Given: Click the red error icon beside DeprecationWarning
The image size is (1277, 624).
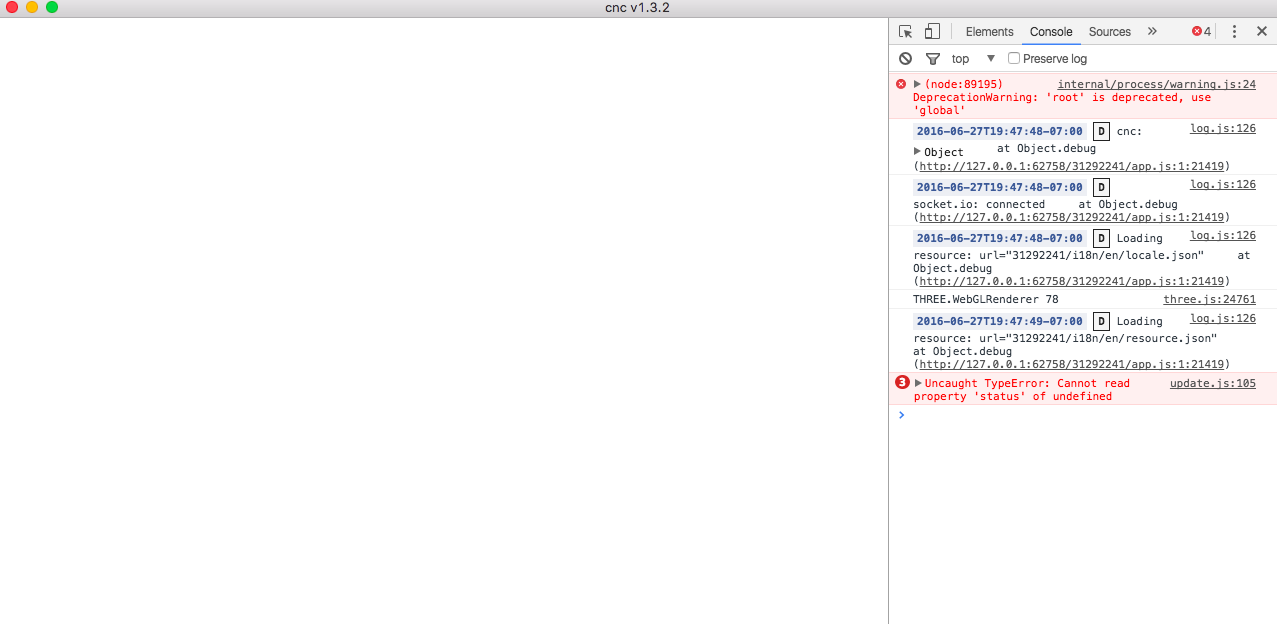Looking at the screenshot, I should click(901, 85).
